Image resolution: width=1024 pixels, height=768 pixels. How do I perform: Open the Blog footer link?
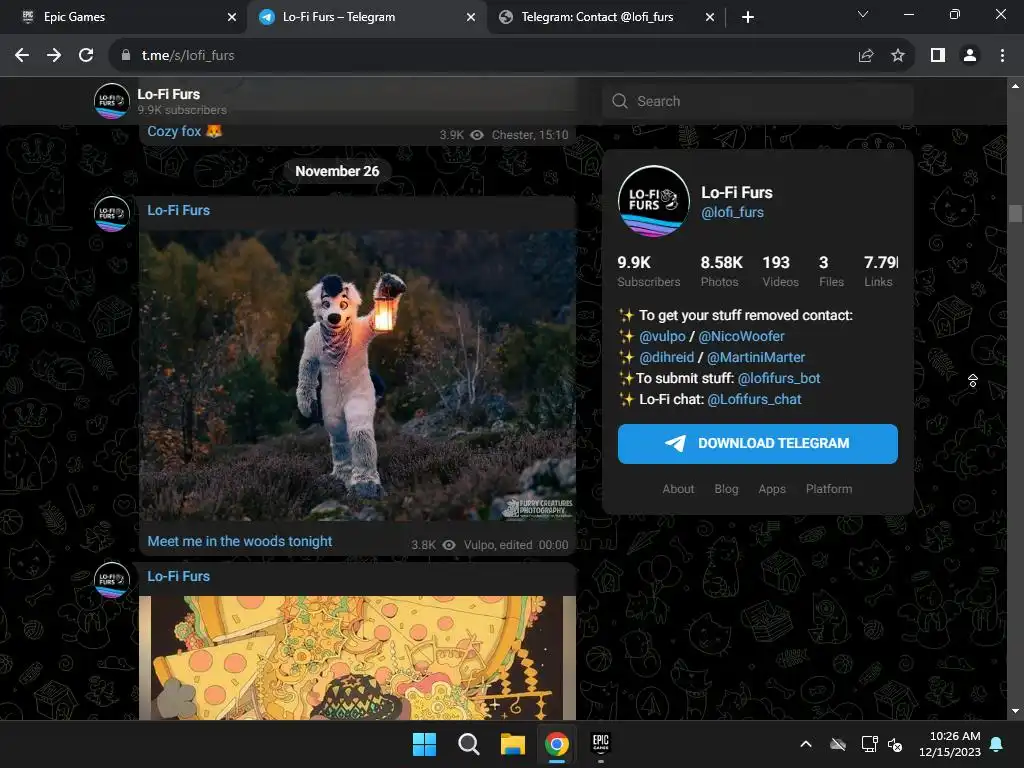click(726, 489)
